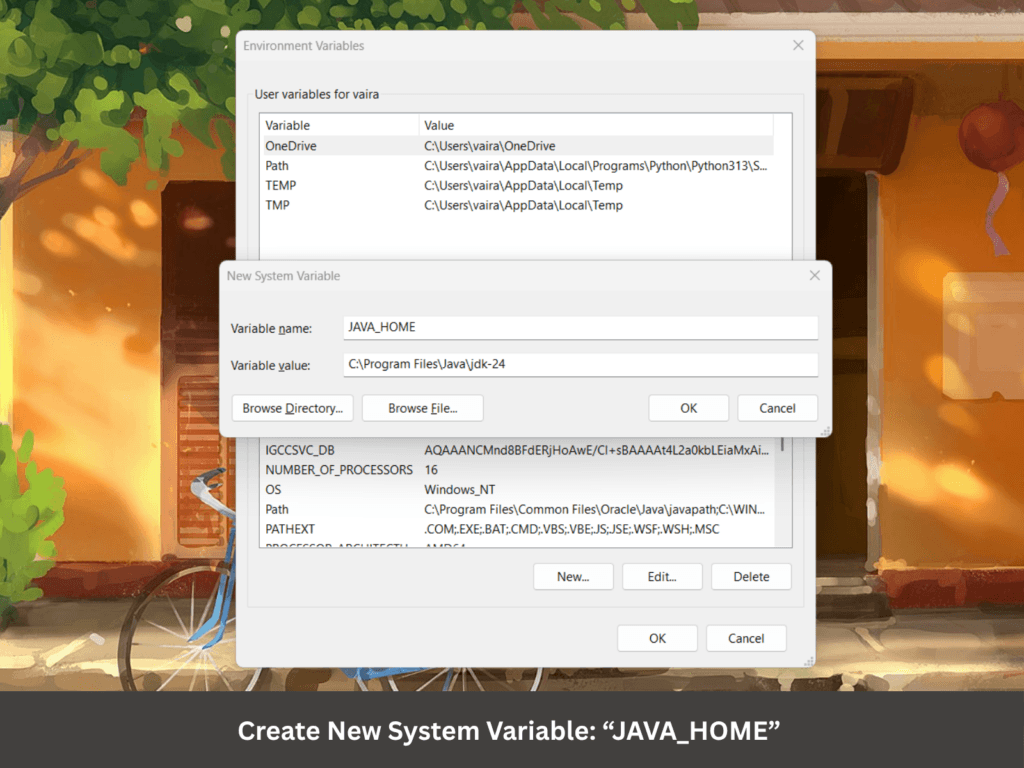This screenshot has width=1024, height=768.
Task: Click Delete under the system variables list
Action: pos(751,577)
